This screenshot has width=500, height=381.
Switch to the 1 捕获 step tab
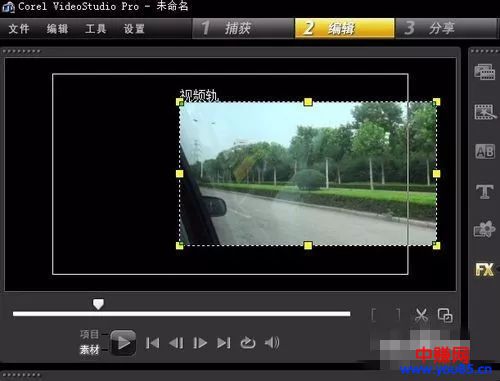244,28
